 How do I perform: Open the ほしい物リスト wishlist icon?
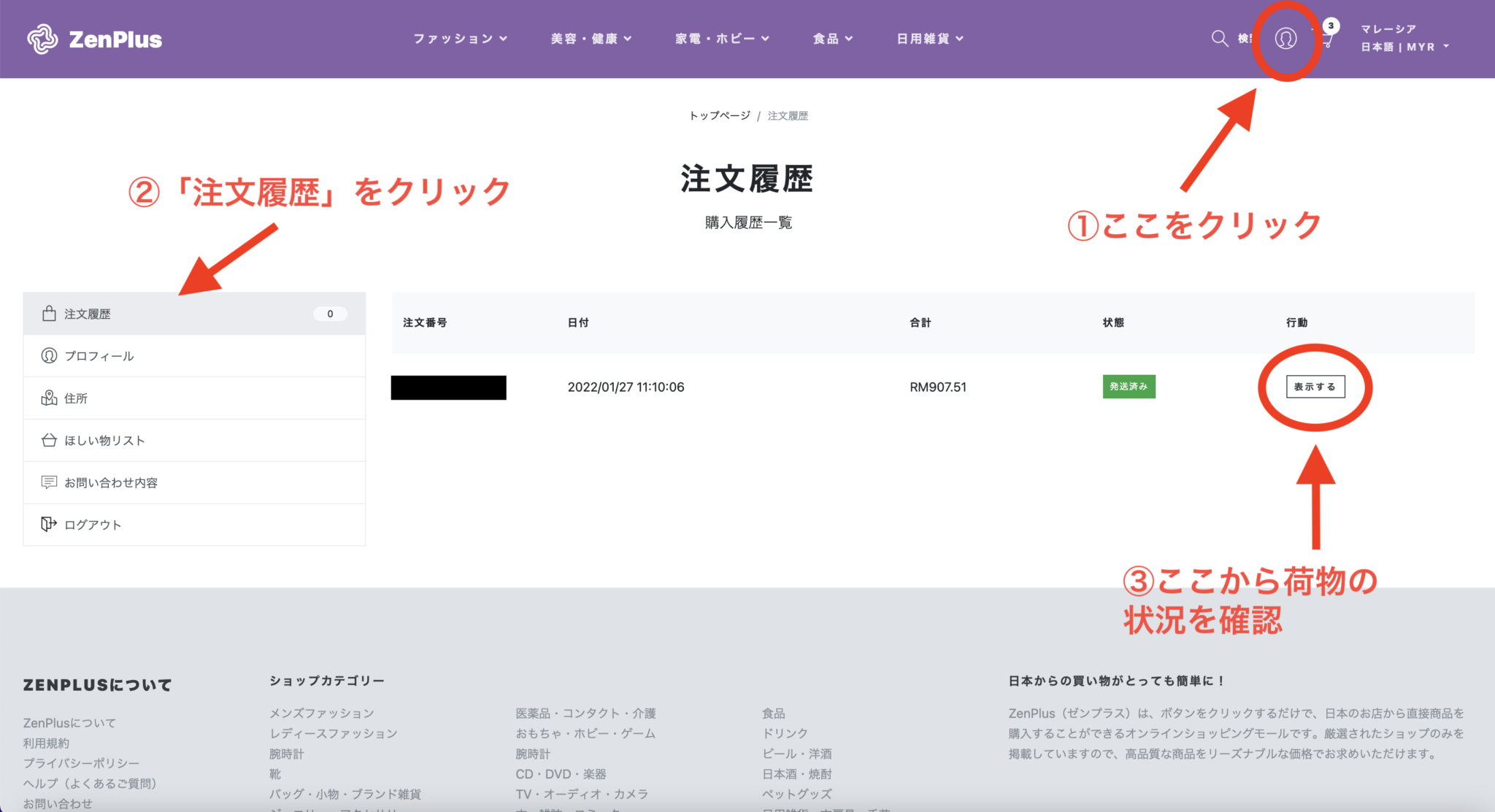[48, 439]
